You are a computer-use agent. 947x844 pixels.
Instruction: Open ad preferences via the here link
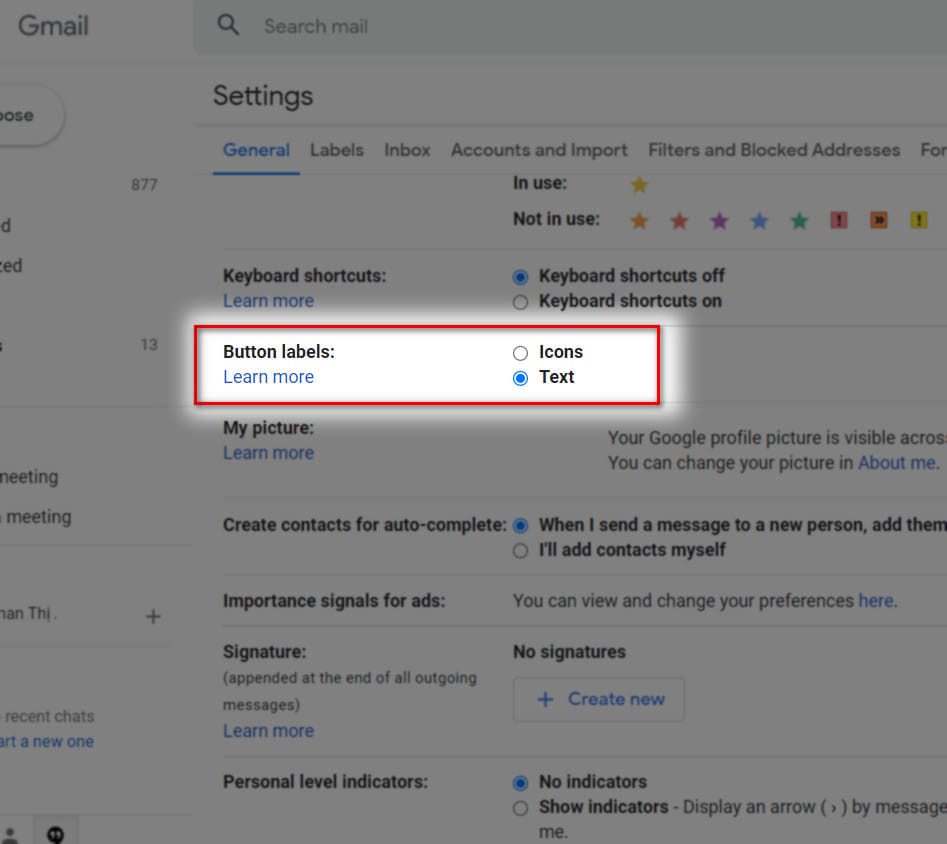tap(876, 601)
